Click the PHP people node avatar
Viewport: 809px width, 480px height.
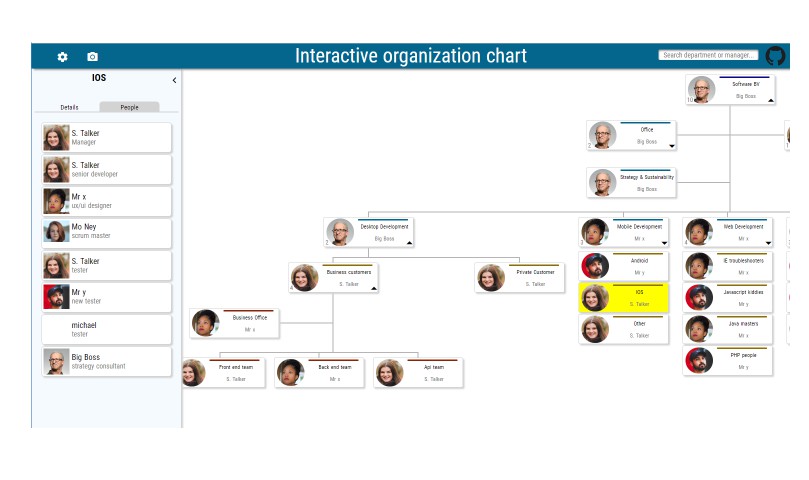click(x=700, y=361)
